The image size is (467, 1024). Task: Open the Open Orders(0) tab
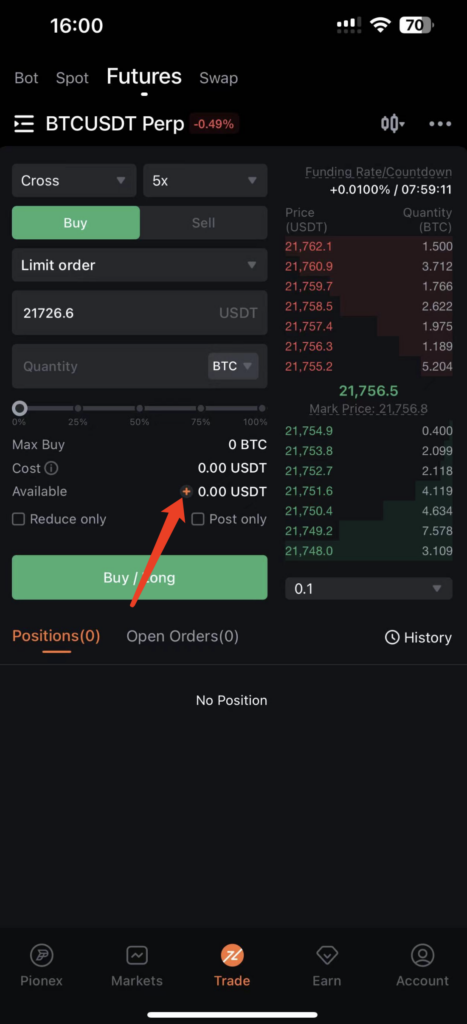point(182,636)
